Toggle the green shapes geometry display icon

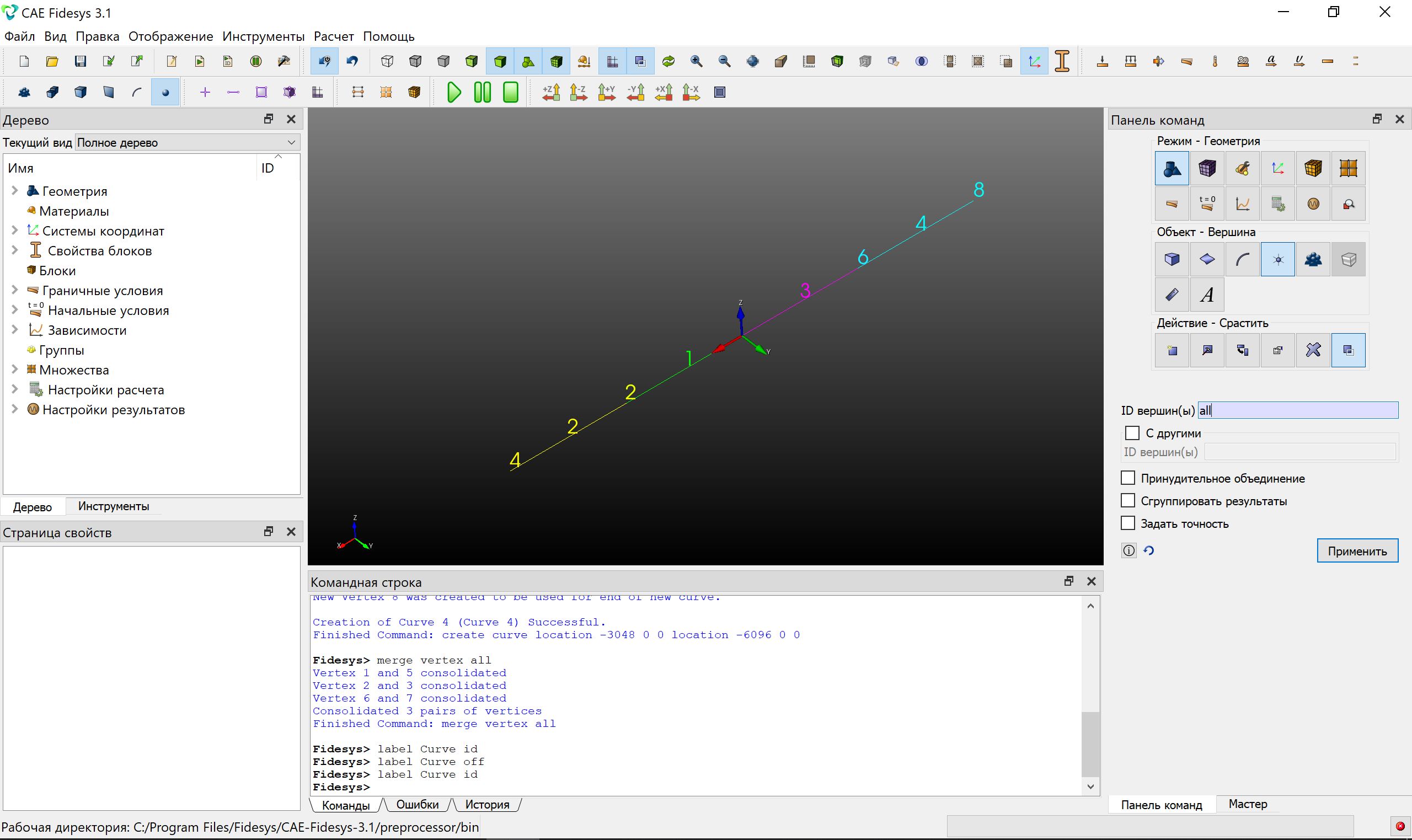(528, 61)
